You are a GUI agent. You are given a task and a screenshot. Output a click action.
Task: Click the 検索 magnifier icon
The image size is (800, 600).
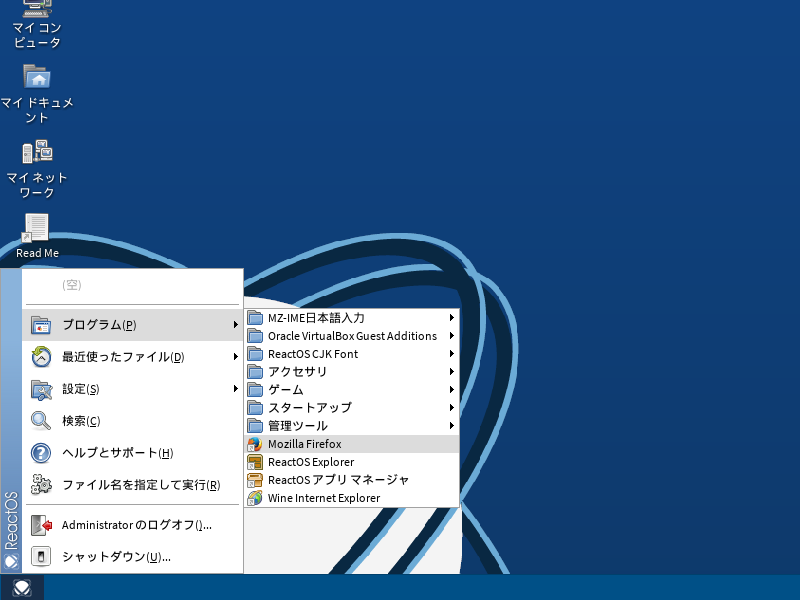(41, 421)
